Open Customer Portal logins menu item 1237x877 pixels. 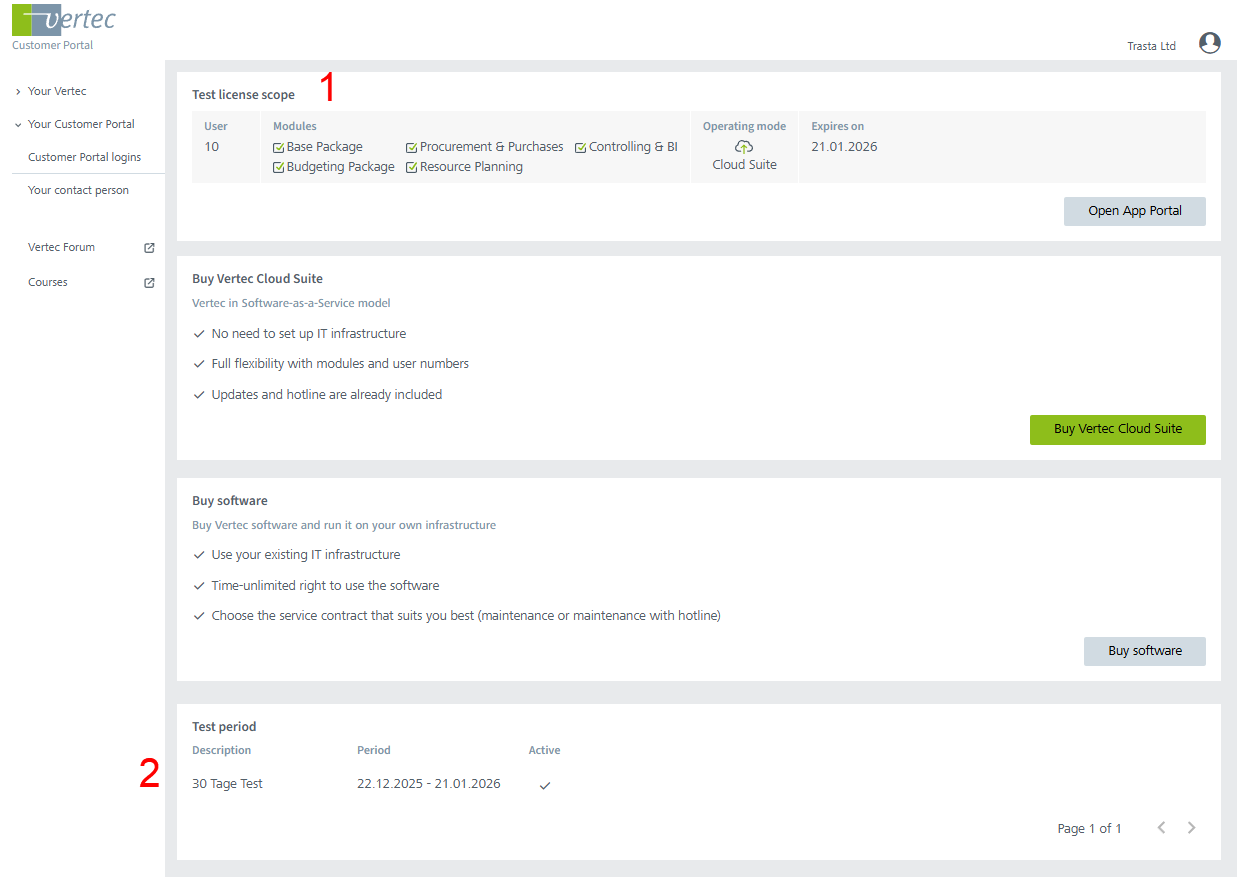(84, 157)
